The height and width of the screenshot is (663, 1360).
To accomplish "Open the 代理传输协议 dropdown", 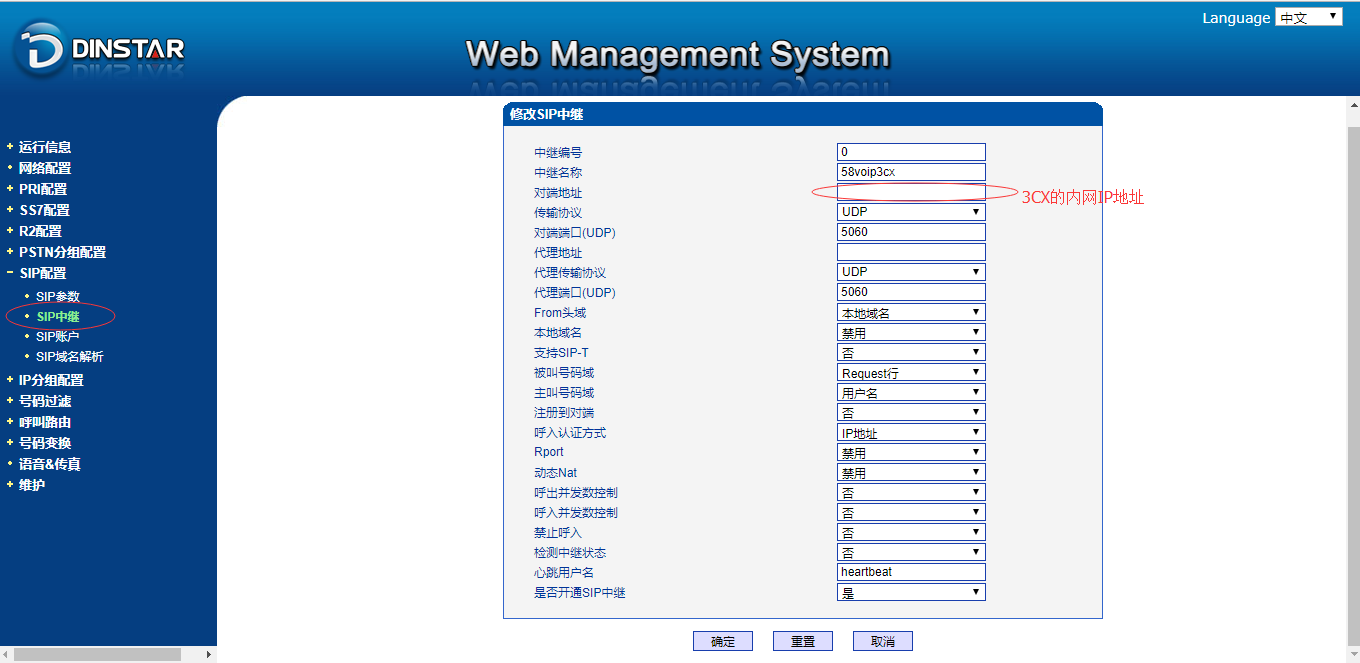I will pos(911,272).
